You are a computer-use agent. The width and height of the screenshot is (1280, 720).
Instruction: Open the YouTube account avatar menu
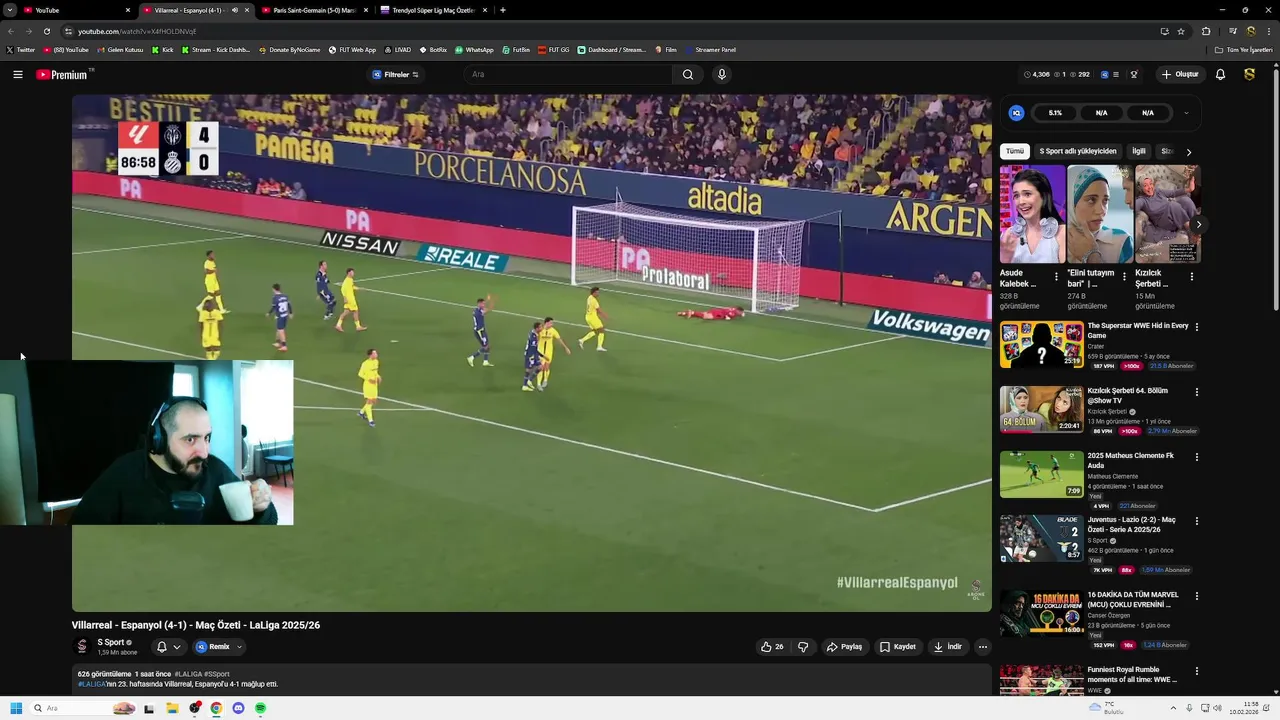click(x=1249, y=74)
